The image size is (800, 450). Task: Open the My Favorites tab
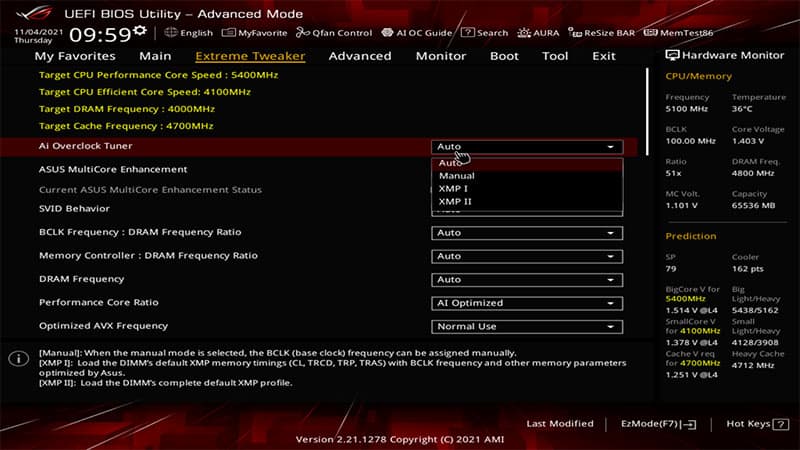point(75,56)
